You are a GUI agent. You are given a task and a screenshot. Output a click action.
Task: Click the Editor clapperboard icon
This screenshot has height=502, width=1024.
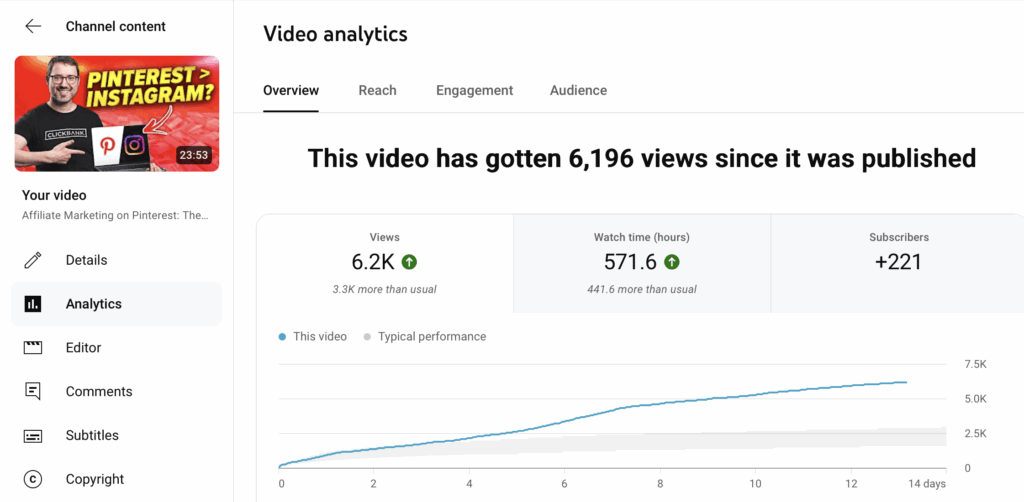pyautogui.click(x=33, y=347)
